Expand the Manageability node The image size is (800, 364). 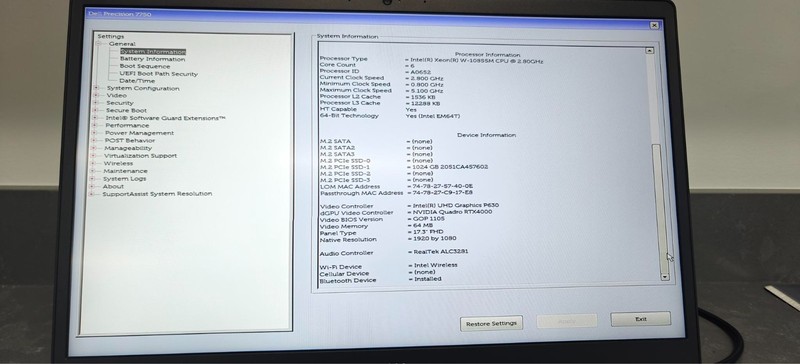click(93, 148)
